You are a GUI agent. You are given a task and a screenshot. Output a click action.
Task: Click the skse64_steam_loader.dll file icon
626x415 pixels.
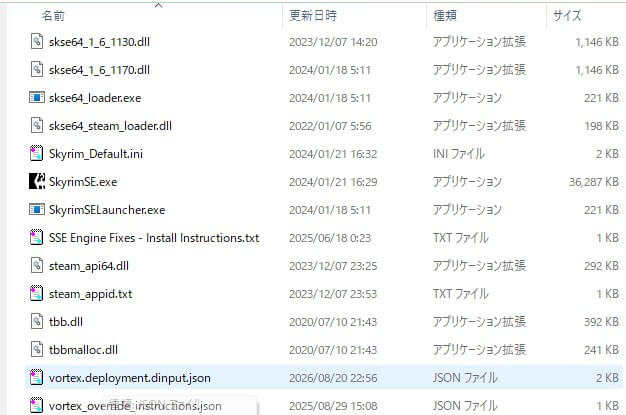37,125
